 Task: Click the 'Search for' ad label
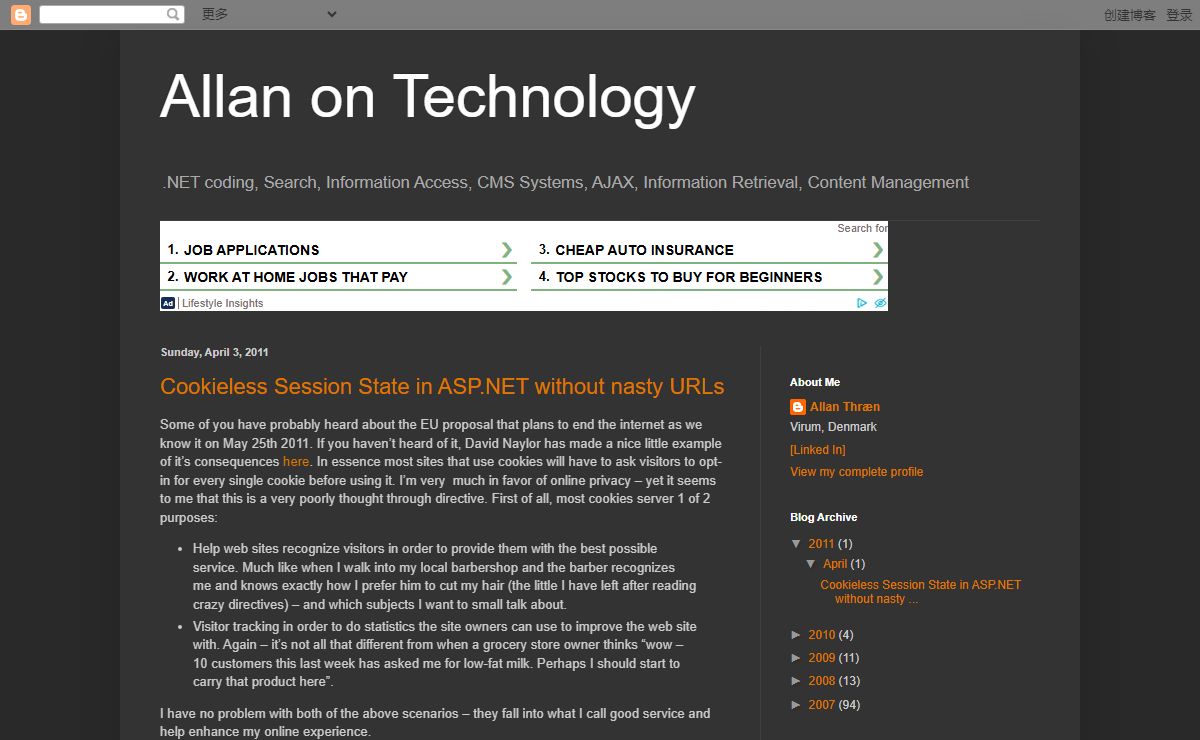(862, 228)
